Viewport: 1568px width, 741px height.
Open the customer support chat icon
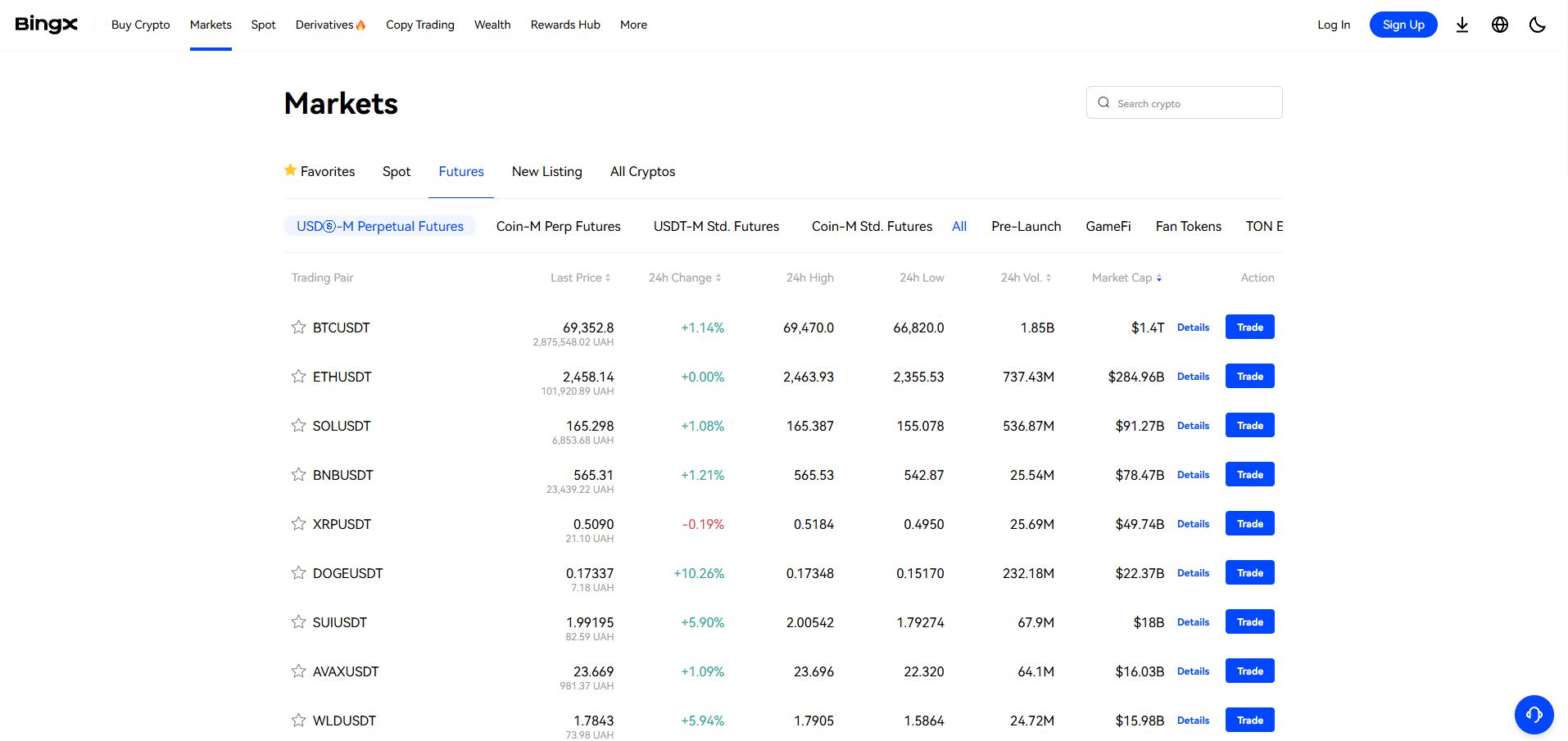tap(1534, 715)
